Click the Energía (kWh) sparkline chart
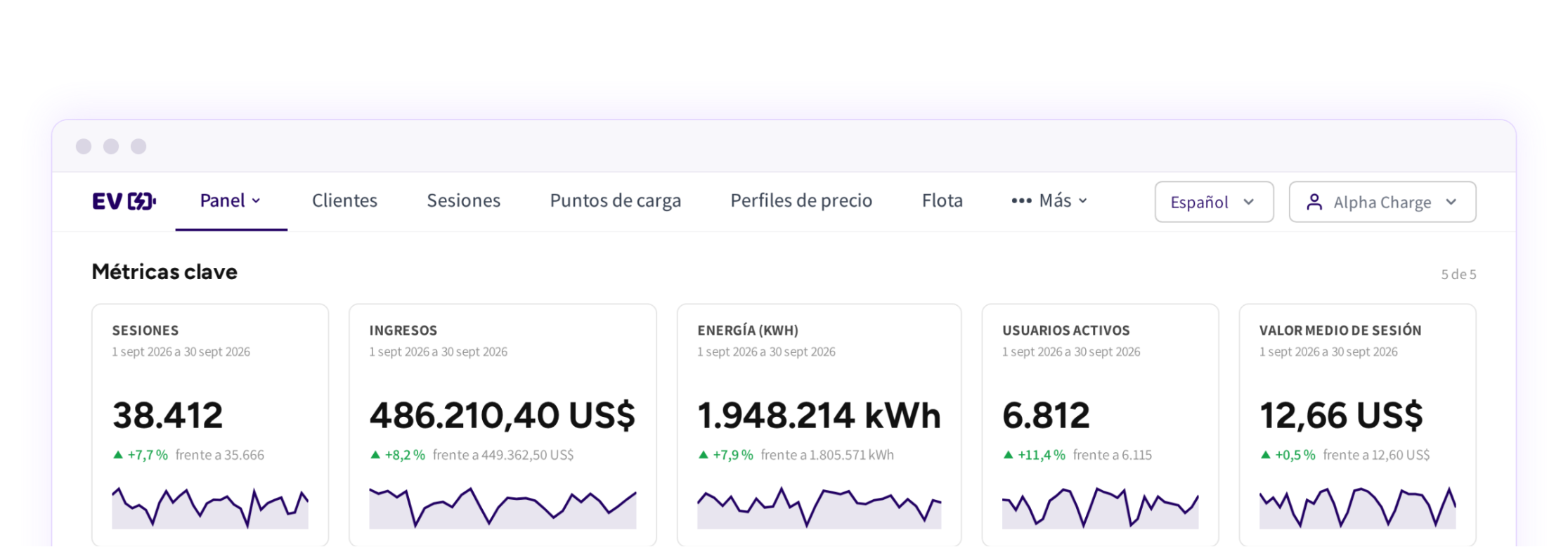 [819, 507]
